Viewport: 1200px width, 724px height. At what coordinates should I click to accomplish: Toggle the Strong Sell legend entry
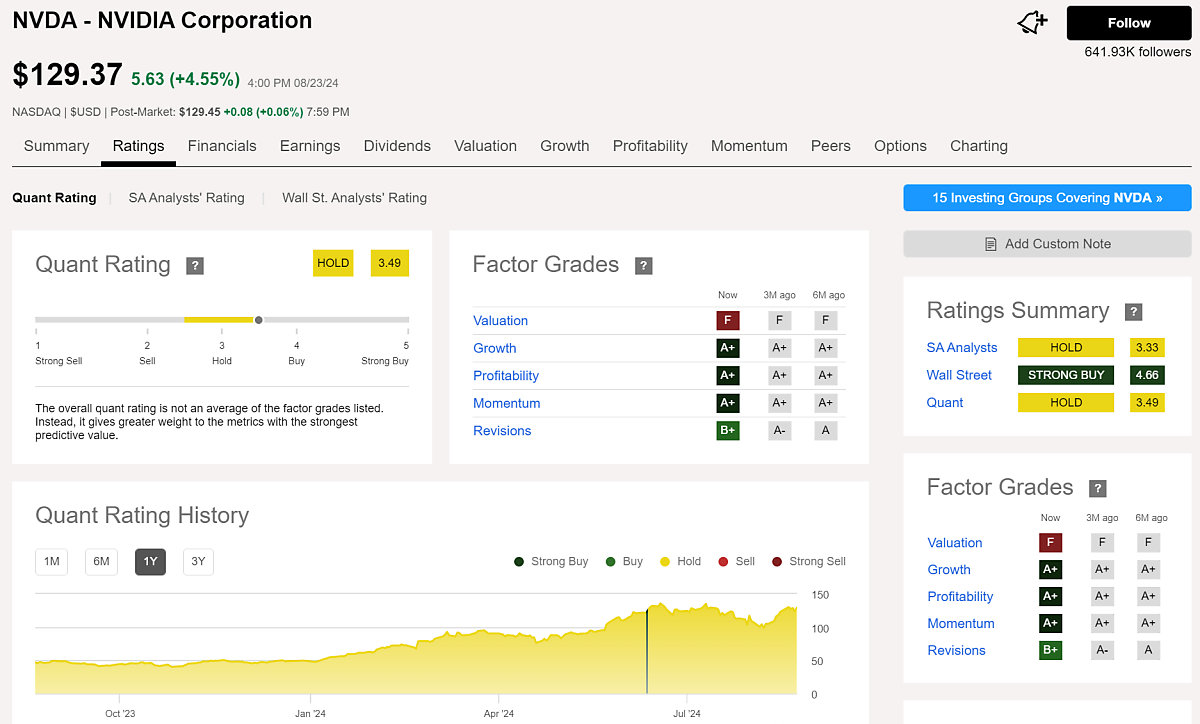[808, 562]
